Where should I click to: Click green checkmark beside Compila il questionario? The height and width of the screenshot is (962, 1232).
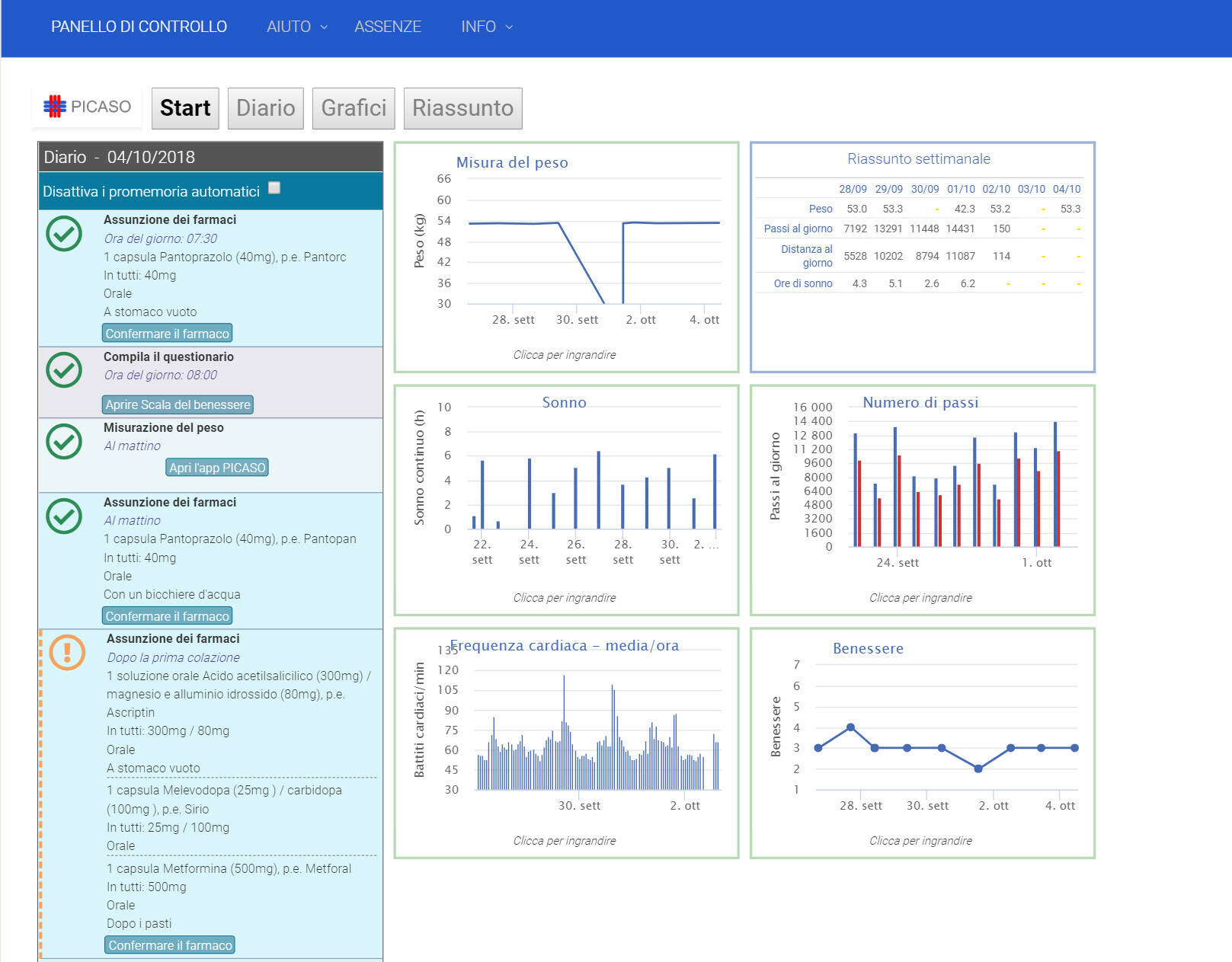click(64, 370)
